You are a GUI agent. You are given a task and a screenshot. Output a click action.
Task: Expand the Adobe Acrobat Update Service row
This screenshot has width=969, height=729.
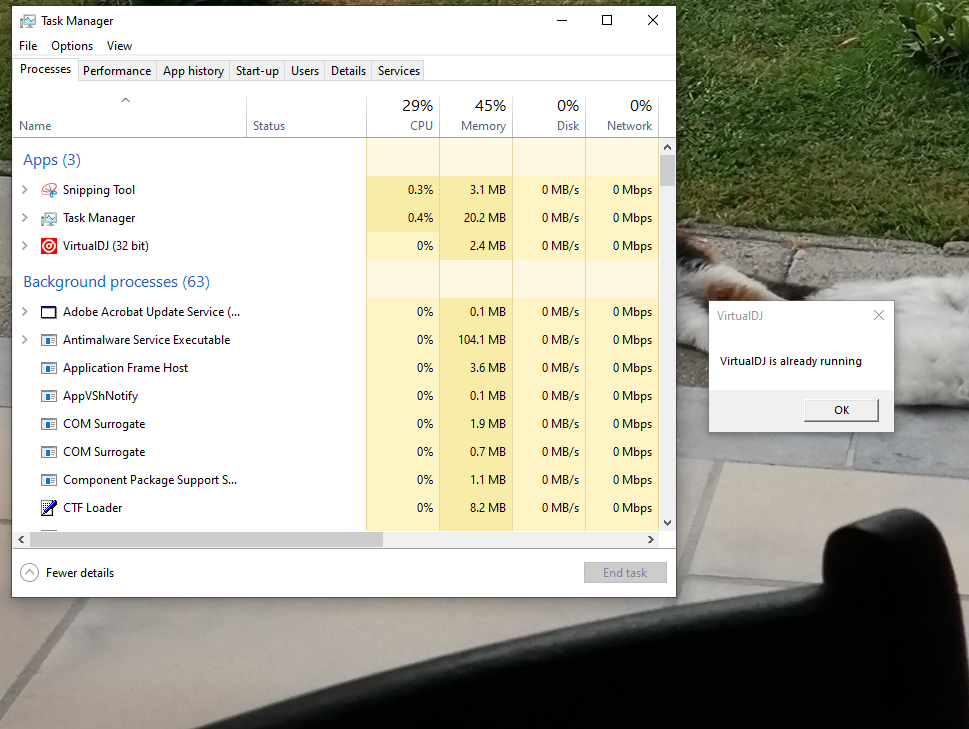tap(25, 311)
